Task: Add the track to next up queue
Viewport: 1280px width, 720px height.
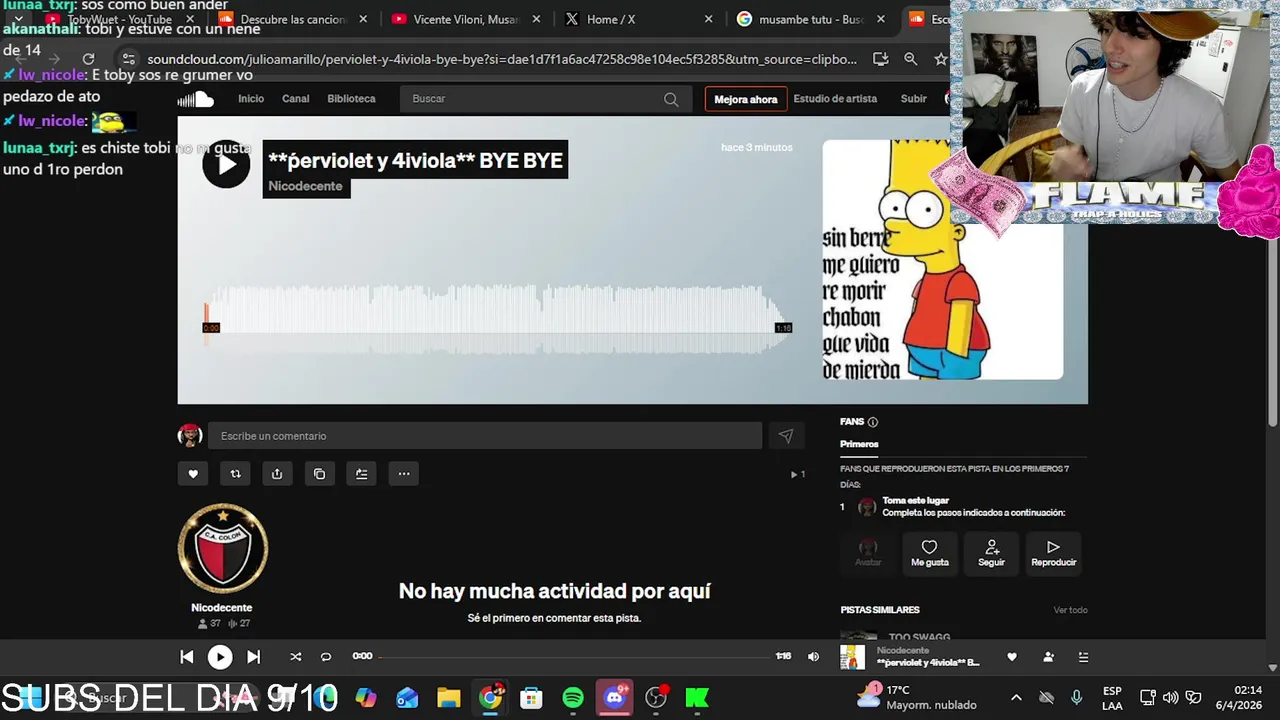Action: tap(361, 474)
